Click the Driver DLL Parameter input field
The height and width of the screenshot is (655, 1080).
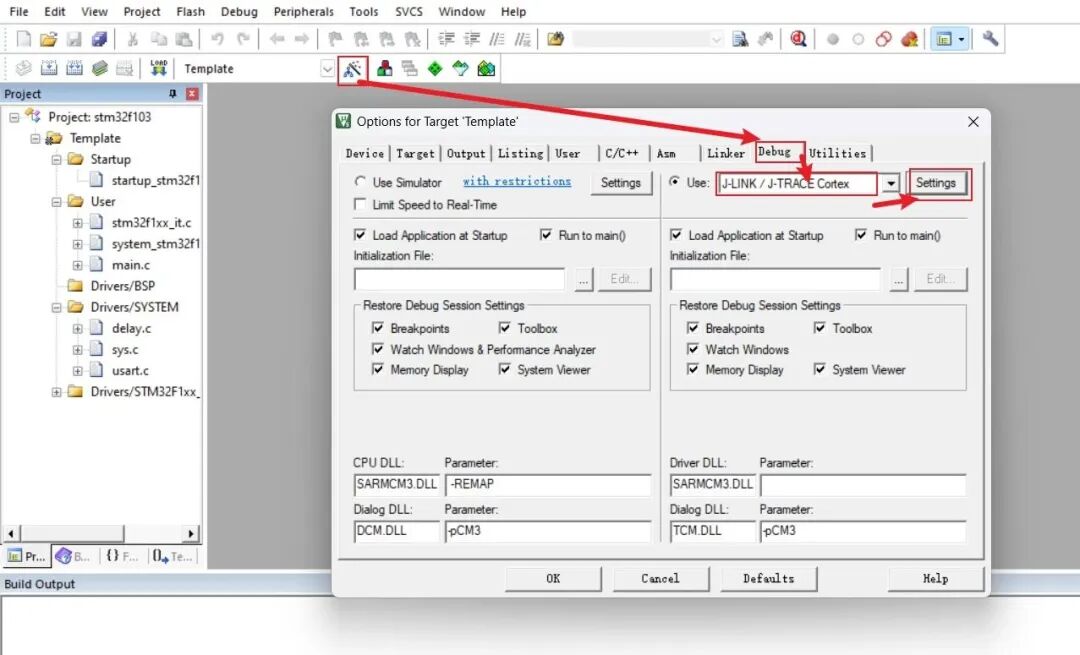862,485
